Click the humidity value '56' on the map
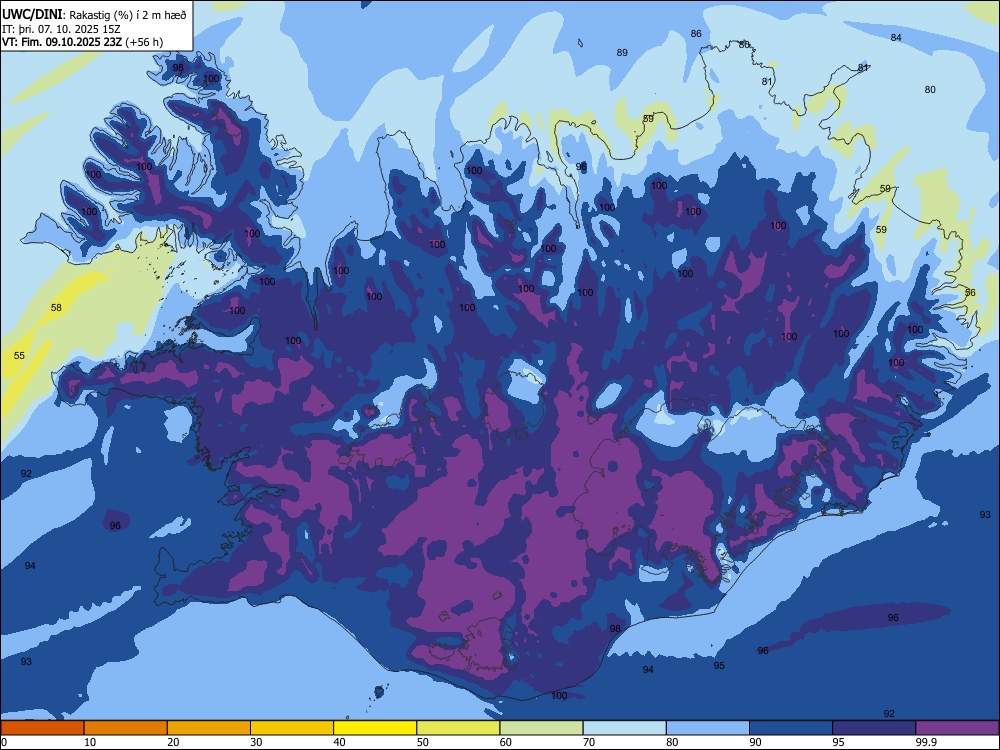Image resolution: width=1000 pixels, height=750 pixels. [x=970, y=293]
